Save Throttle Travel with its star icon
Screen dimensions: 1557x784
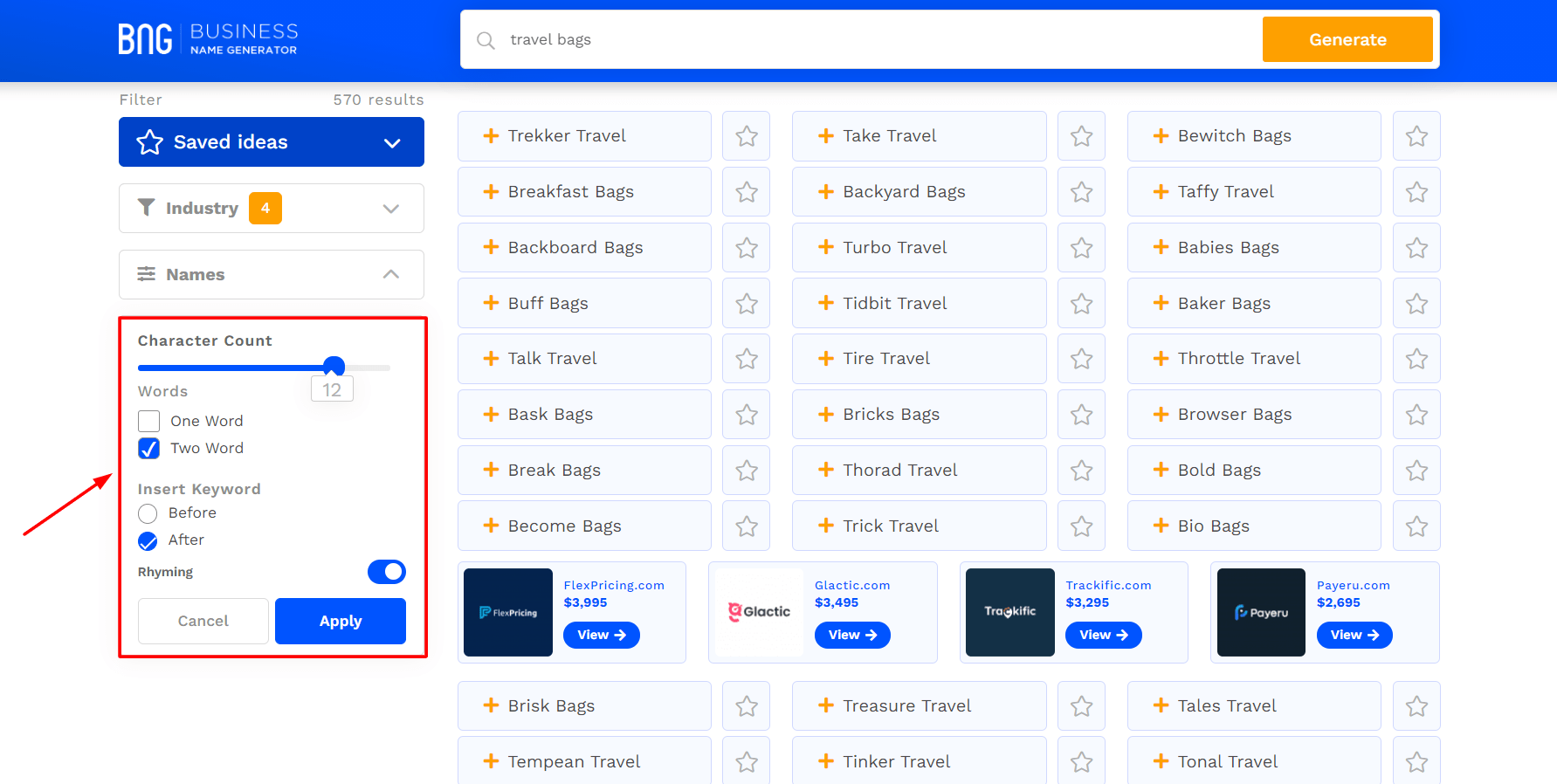1417,359
